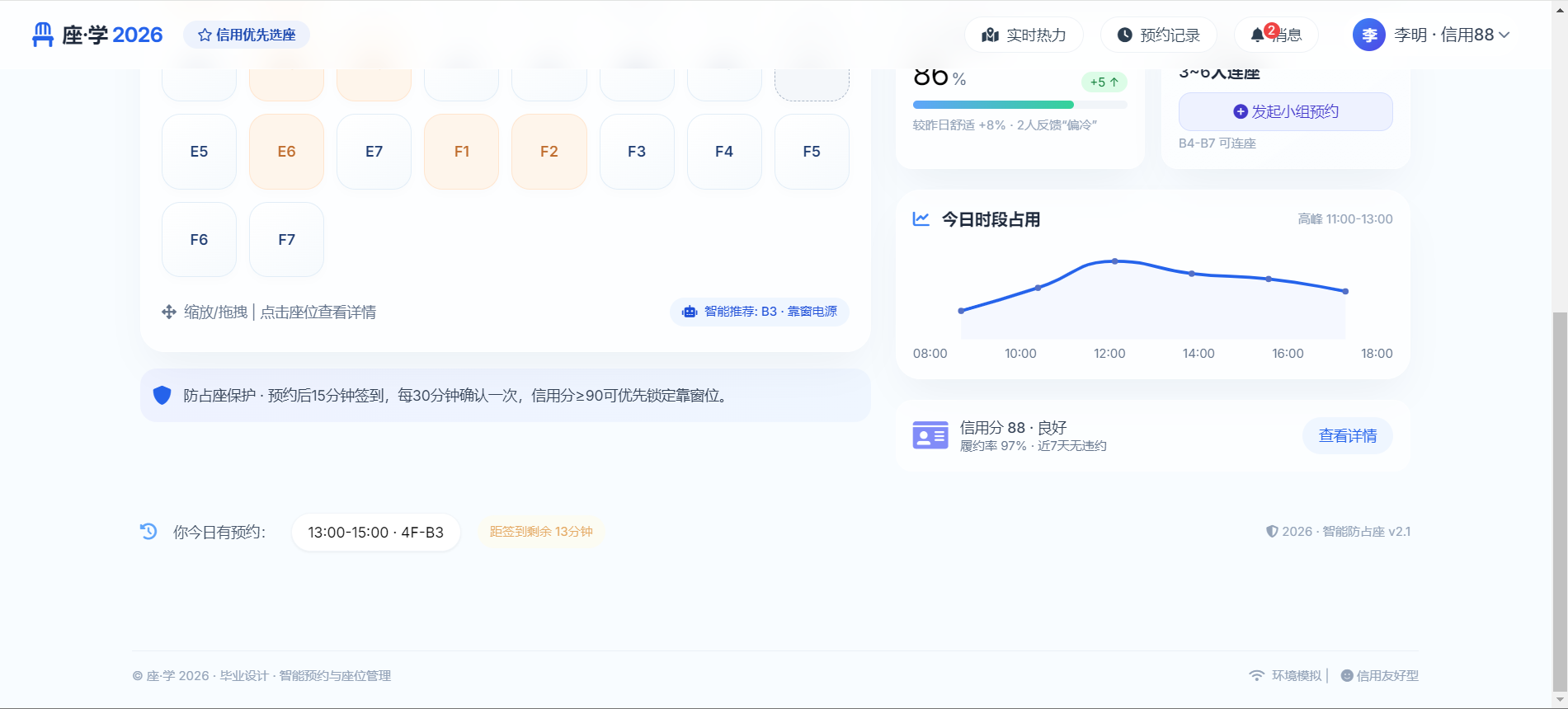1568x709 pixels.
Task: Click the 智能推荐: B3·靠窗电源 chip
Action: pyautogui.click(x=760, y=312)
